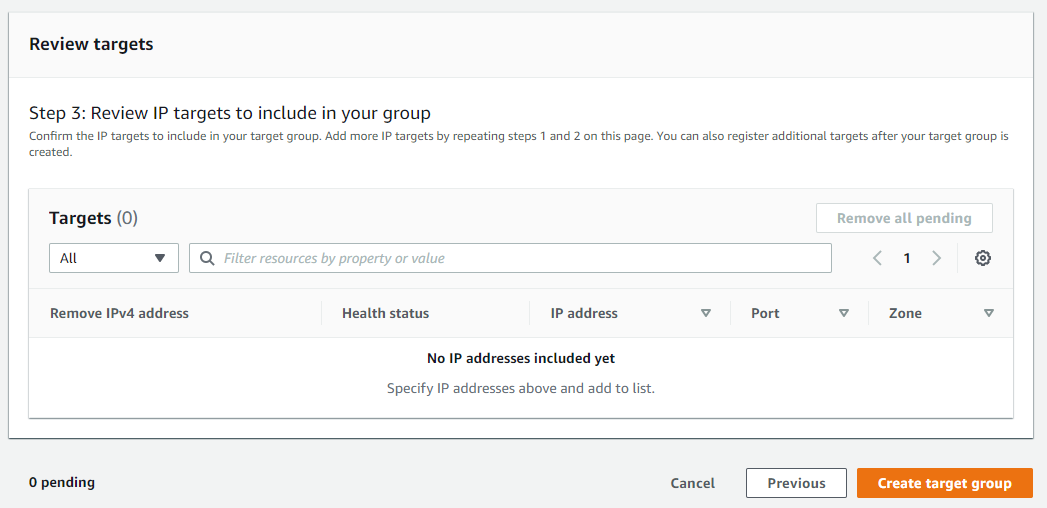Image resolution: width=1047 pixels, height=508 pixels.
Task: Select page number 1 in pagination
Action: coord(907,258)
